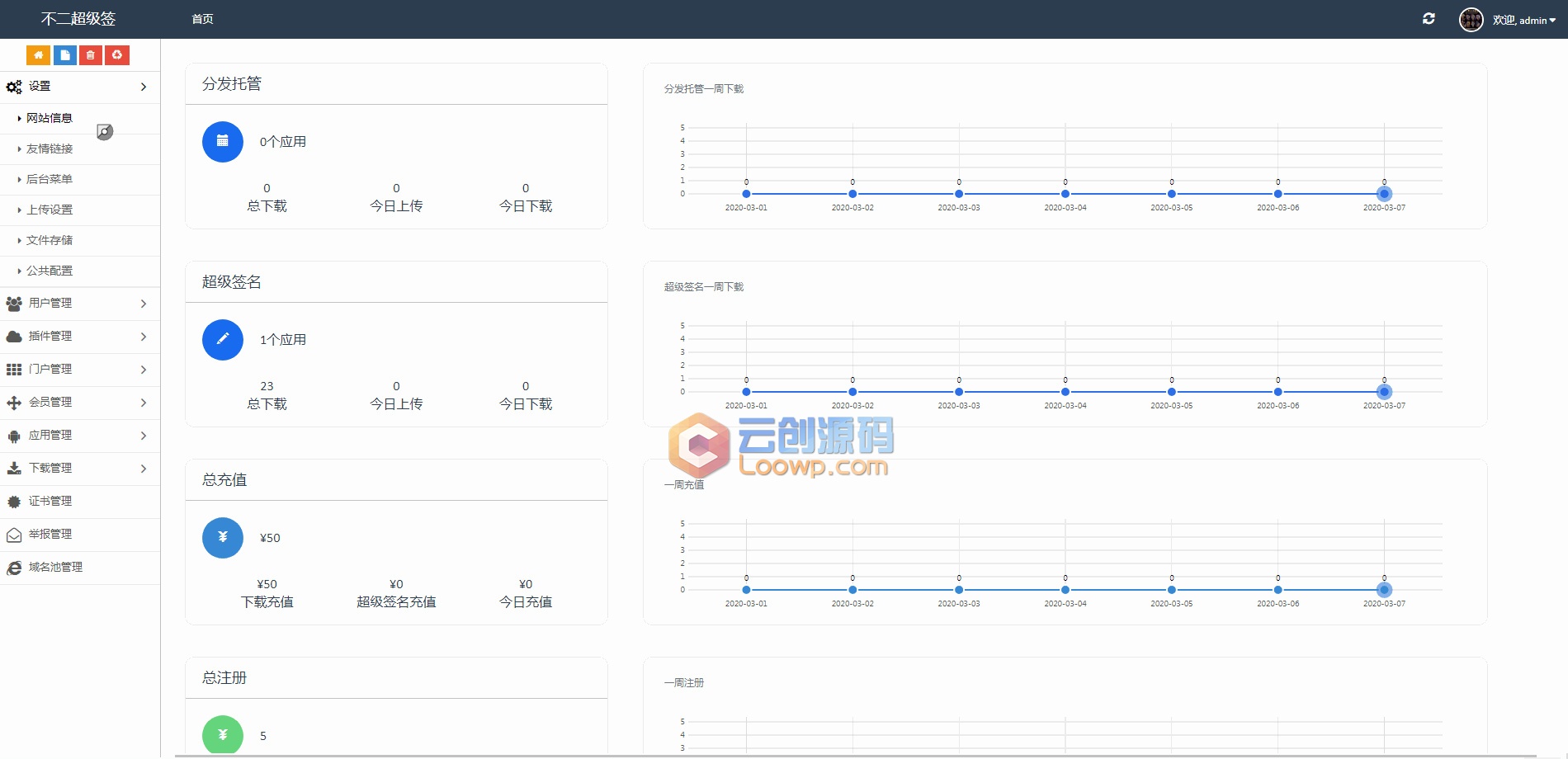The height and width of the screenshot is (759, 1568).
Task: Collapse the 设置 menu chevron
Action: coord(144,87)
